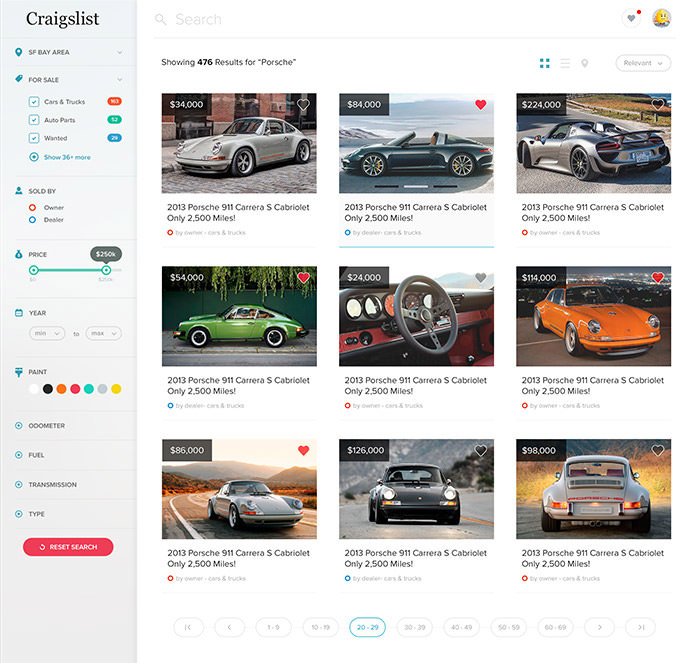
Task: Expand the SF Bay Area location selector
Action: click(69, 52)
